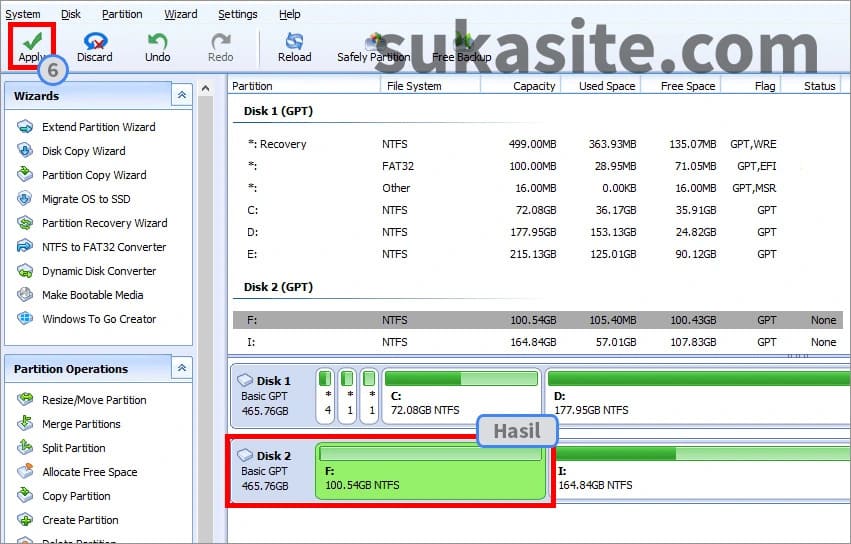Sort by File System column header
The image size is (851, 544).
430,86
